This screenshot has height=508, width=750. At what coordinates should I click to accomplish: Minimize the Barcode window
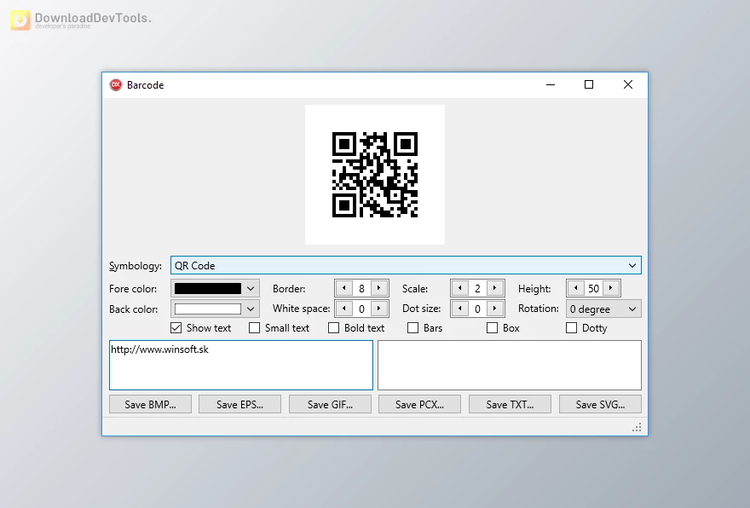click(x=551, y=85)
